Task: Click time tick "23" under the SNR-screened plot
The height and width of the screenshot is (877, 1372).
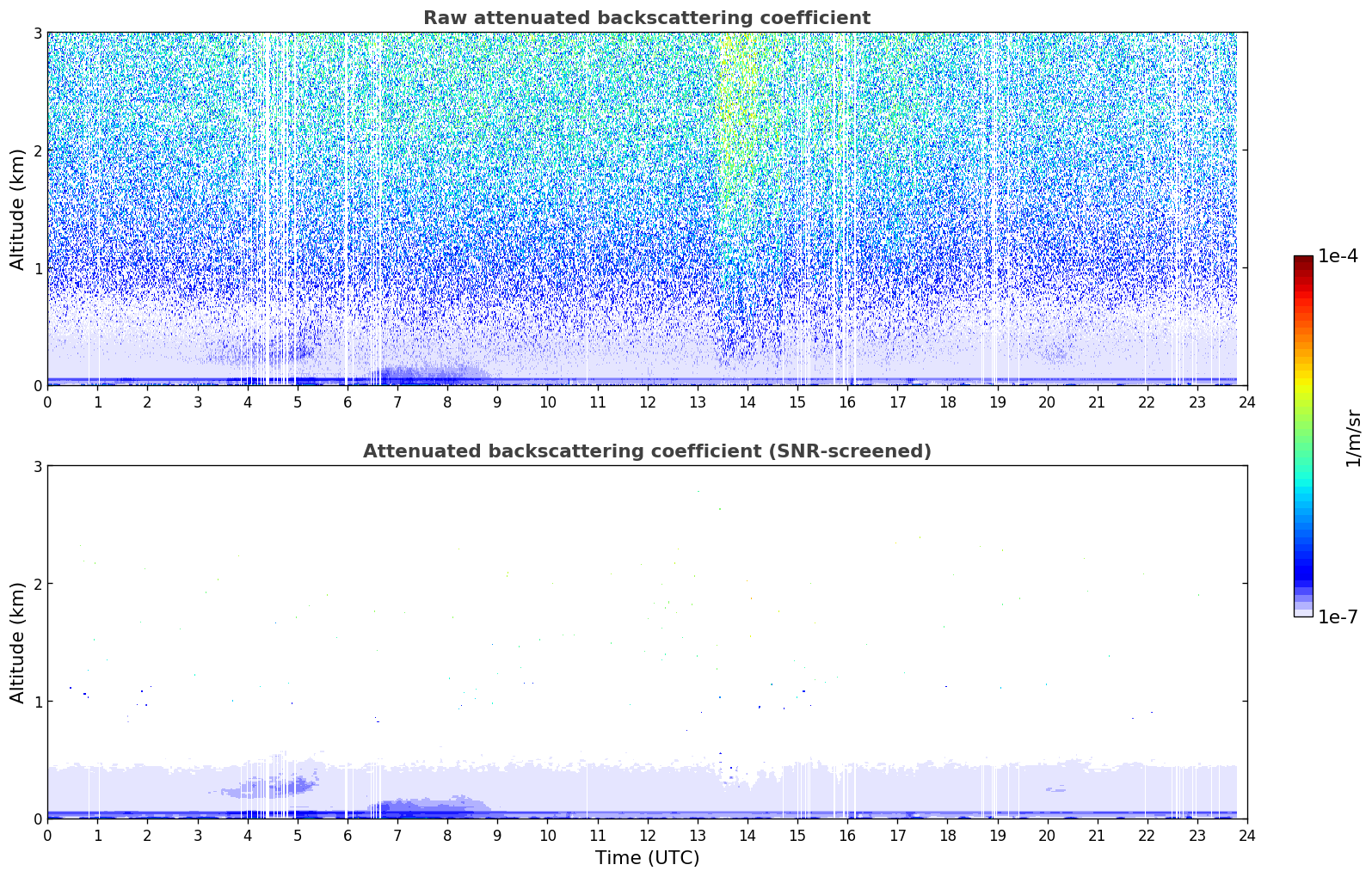Action: point(1197,835)
